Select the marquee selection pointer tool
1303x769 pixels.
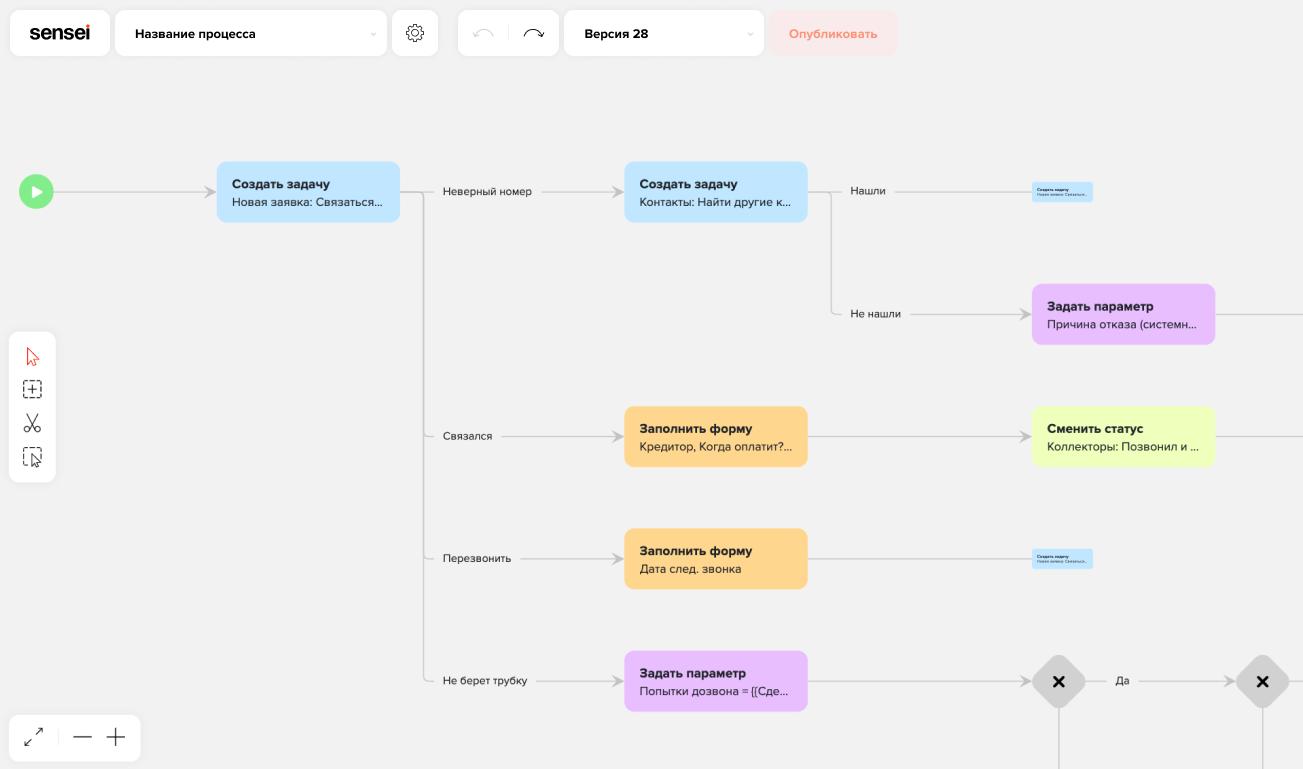coord(33,457)
